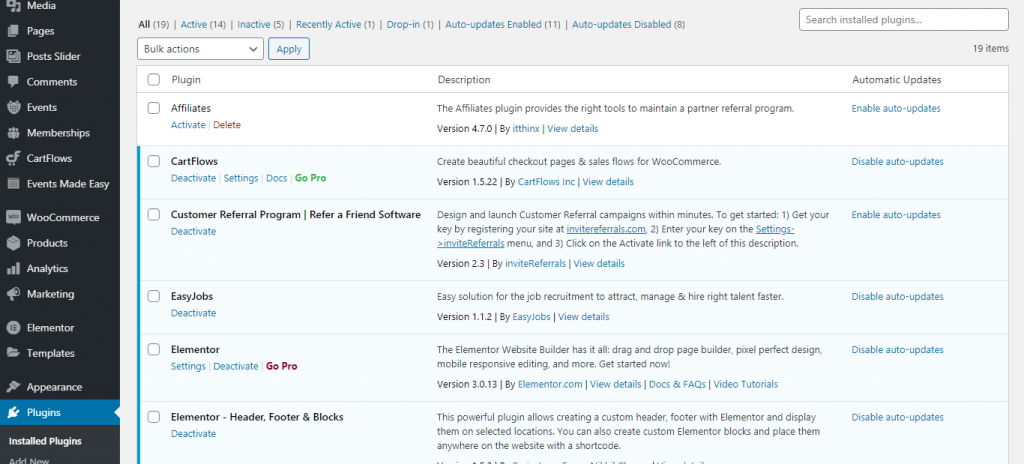Open the Appearance paintbrush icon

click(x=12, y=387)
